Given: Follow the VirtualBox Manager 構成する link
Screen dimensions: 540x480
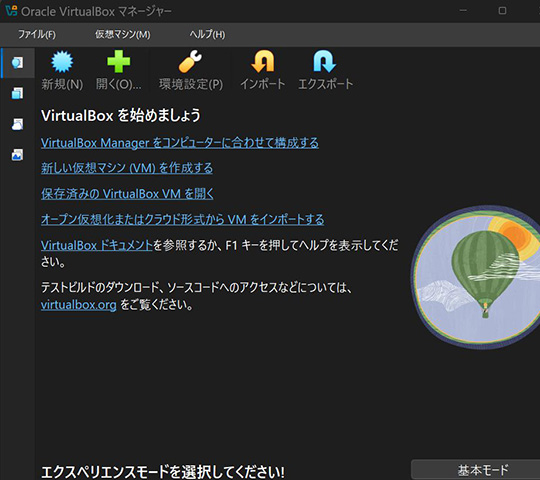Looking at the screenshot, I should pos(180,143).
